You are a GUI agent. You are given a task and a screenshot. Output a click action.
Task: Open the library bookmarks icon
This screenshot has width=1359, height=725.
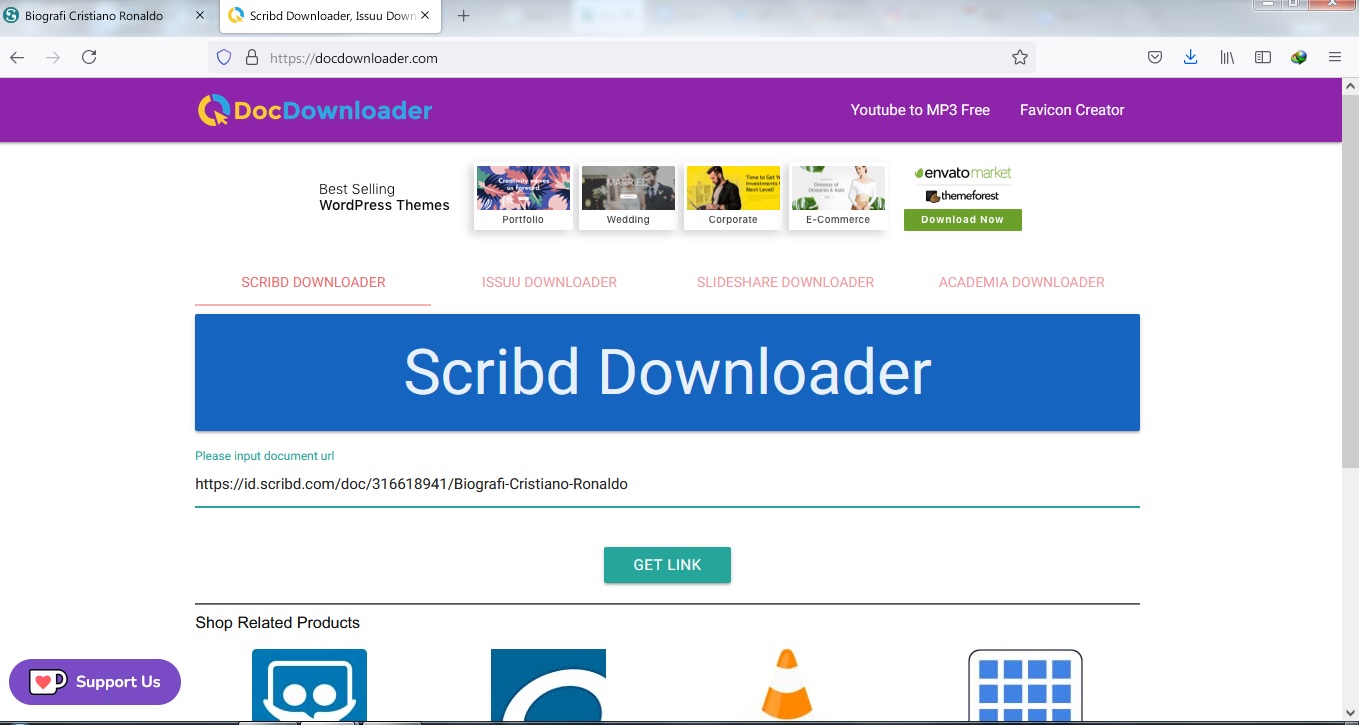[1227, 58]
